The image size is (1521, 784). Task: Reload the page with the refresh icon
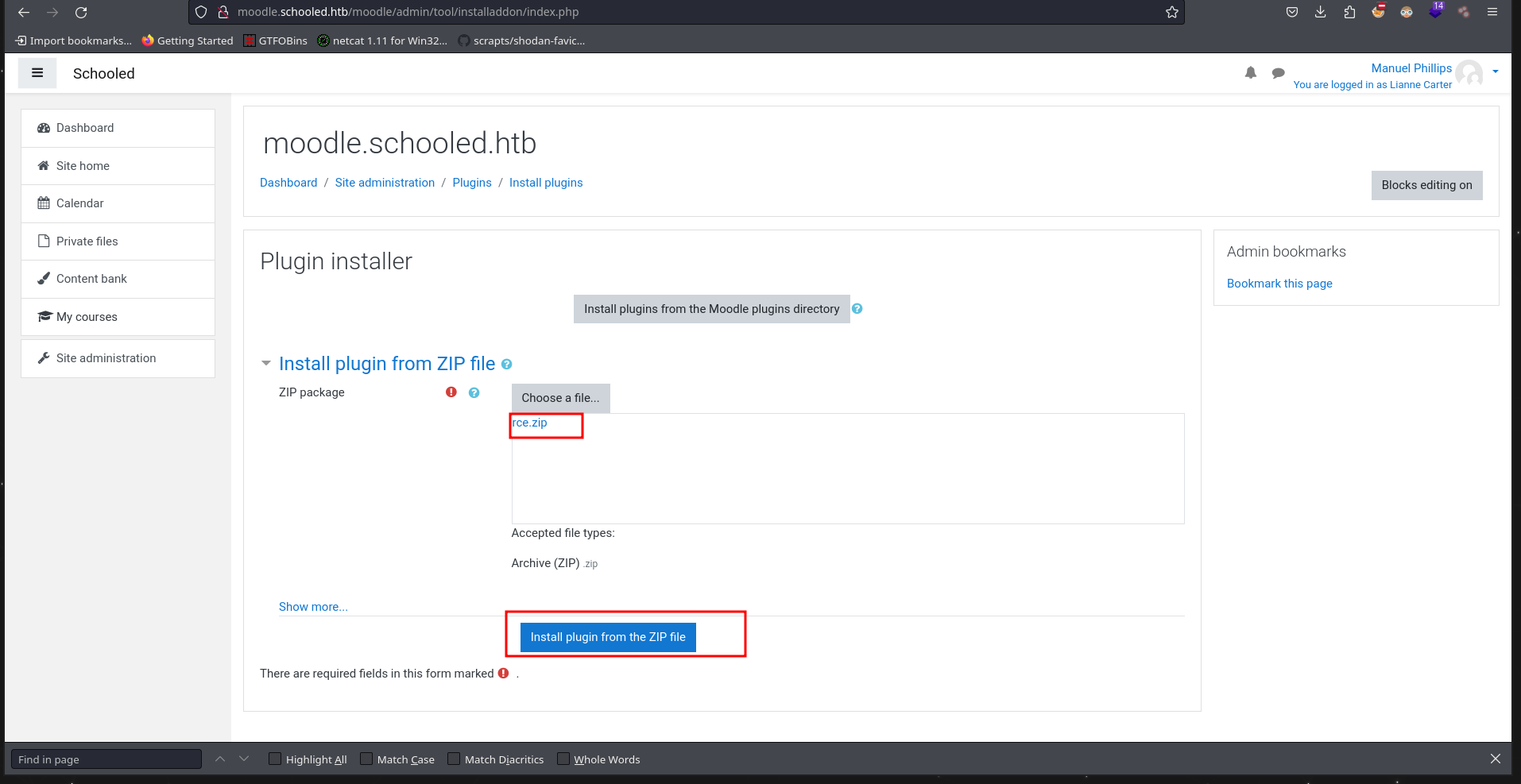(81, 12)
